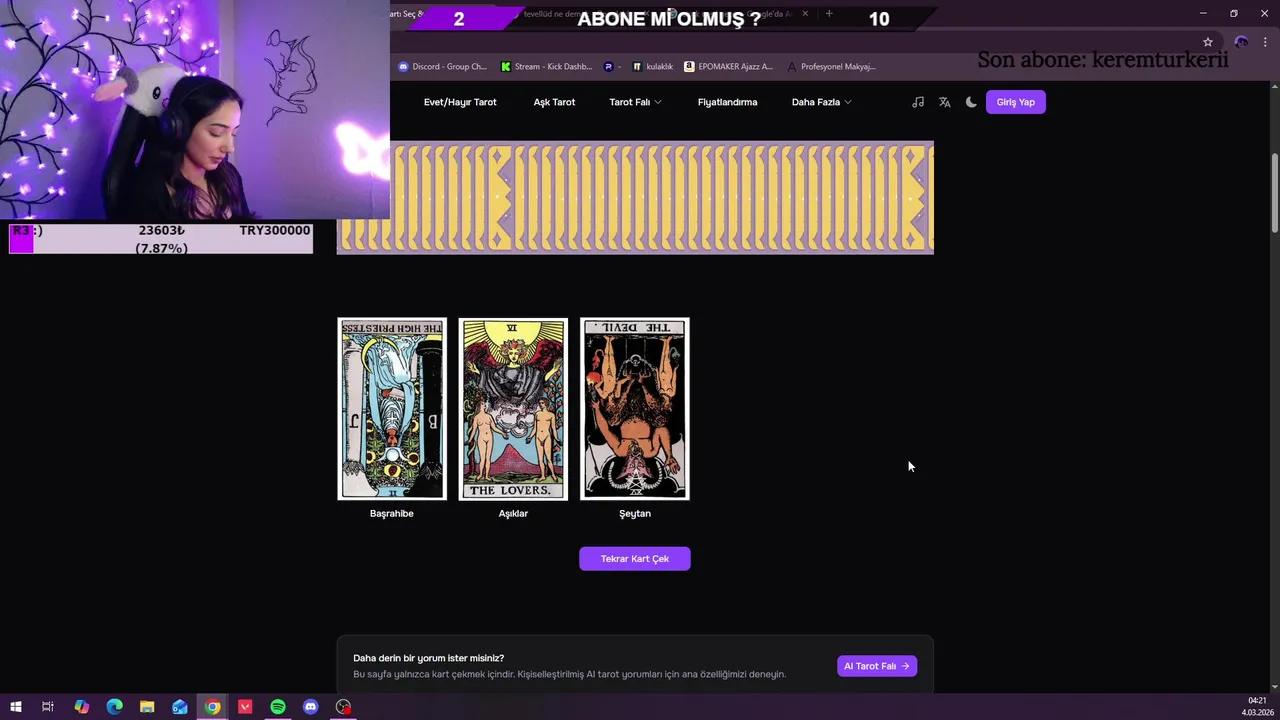Bookmark this page with star icon
The height and width of the screenshot is (720, 1280).
[1208, 42]
